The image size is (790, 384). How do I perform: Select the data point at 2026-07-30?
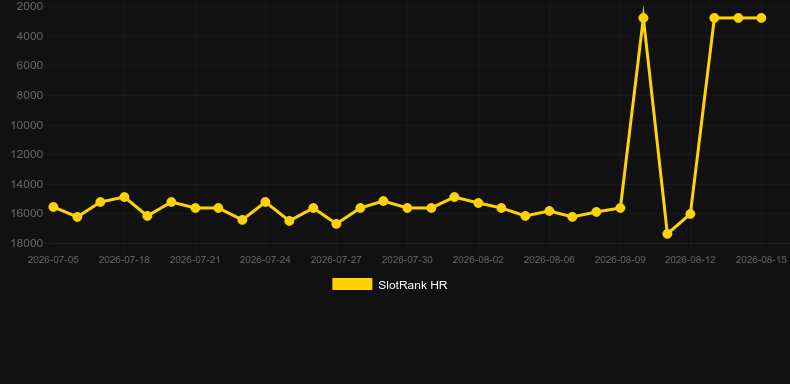pos(407,208)
